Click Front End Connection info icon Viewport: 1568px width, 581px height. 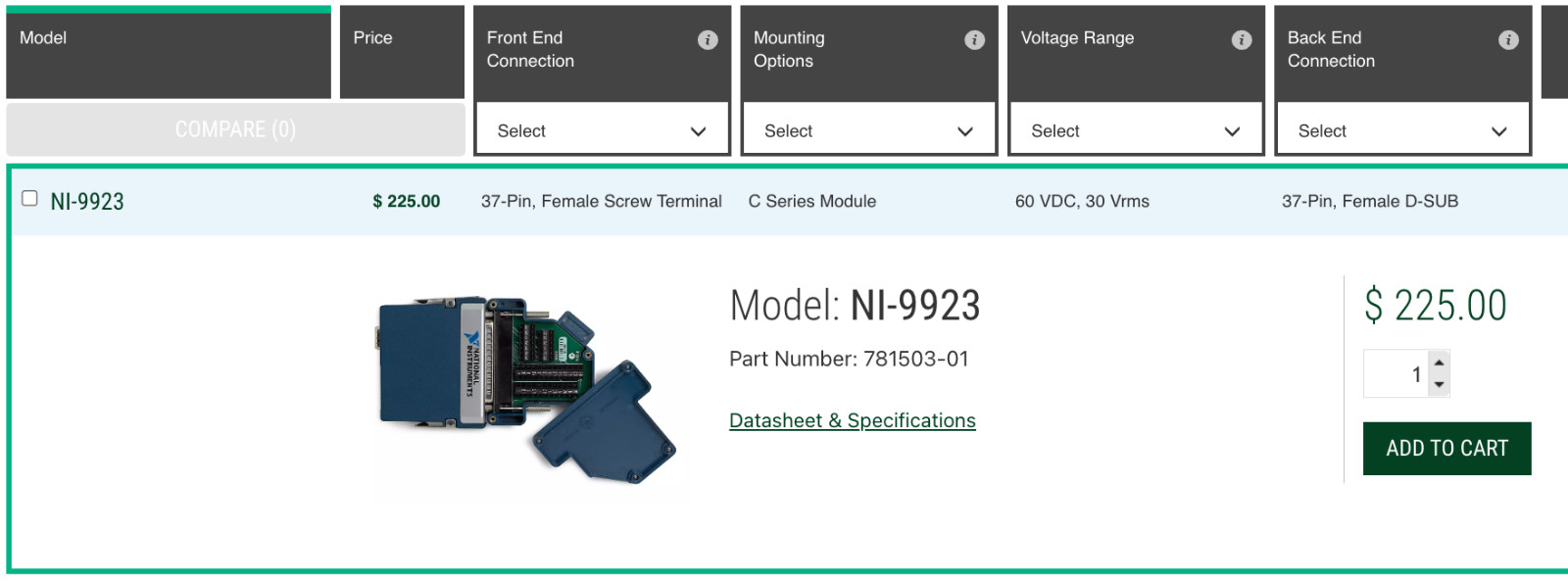(708, 40)
